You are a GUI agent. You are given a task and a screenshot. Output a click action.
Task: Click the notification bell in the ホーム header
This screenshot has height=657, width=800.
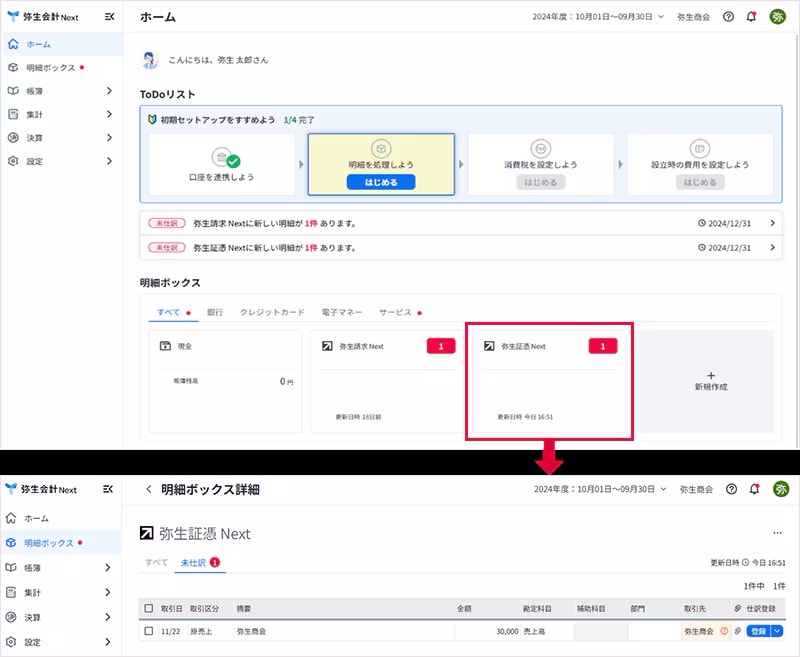click(x=751, y=17)
